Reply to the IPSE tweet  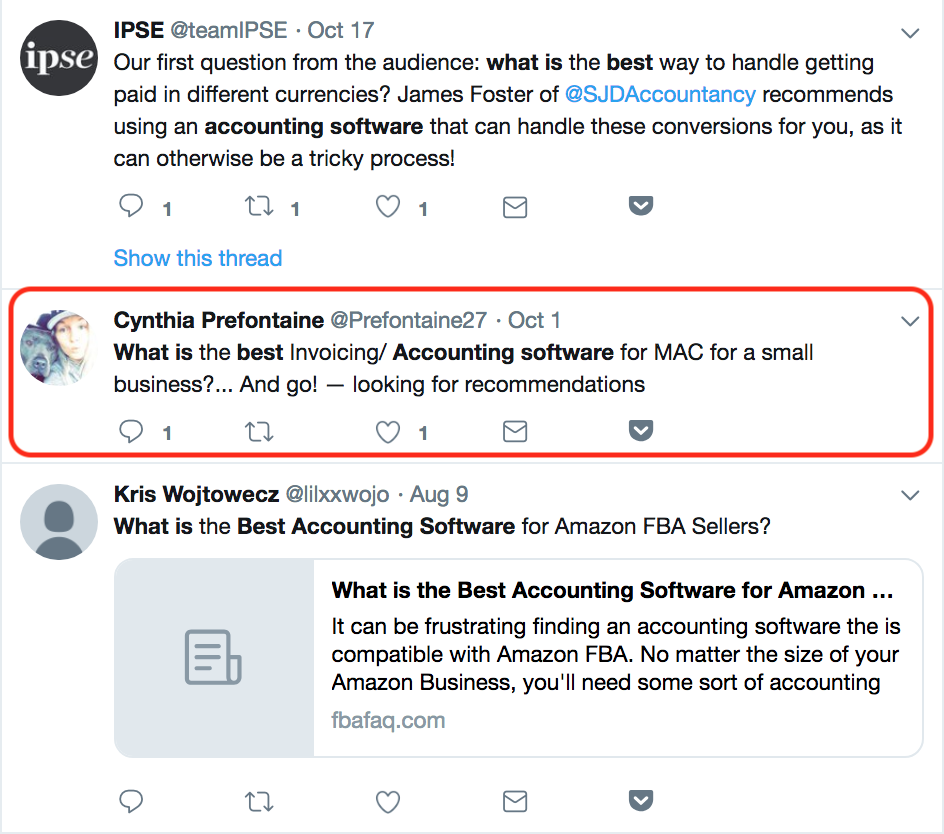point(132,207)
